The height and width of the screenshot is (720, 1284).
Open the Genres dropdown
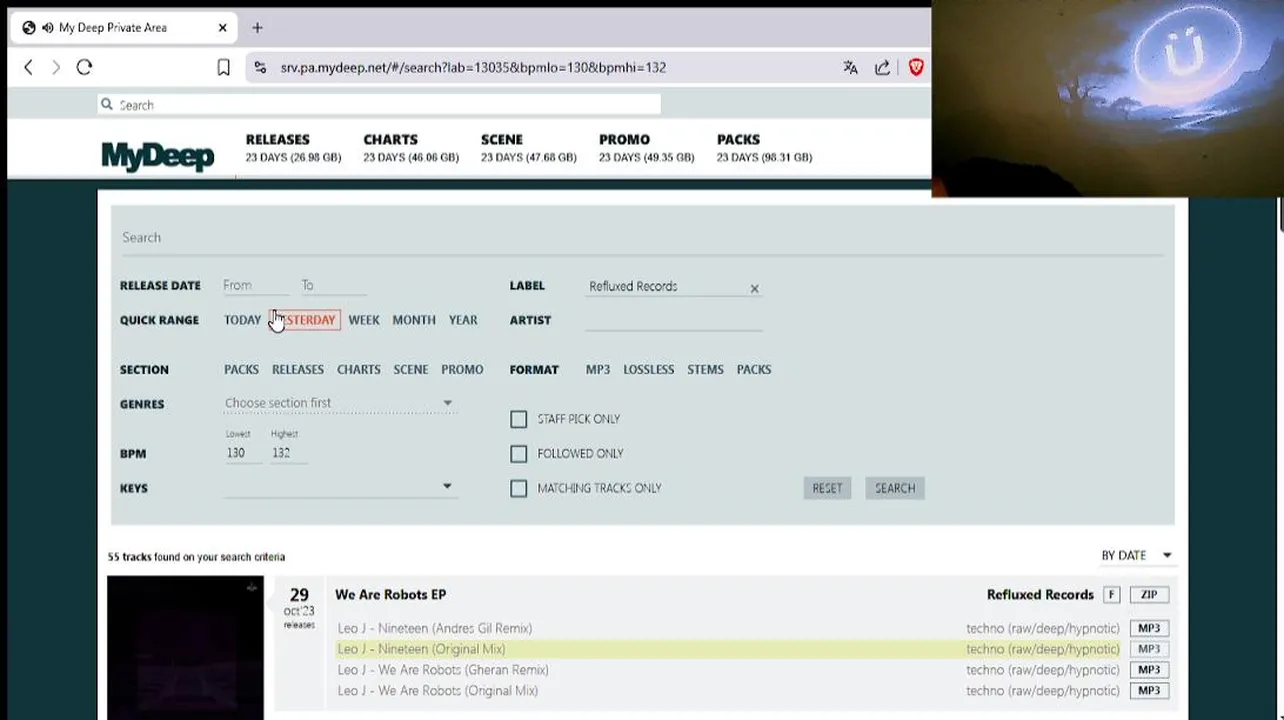pos(339,403)
